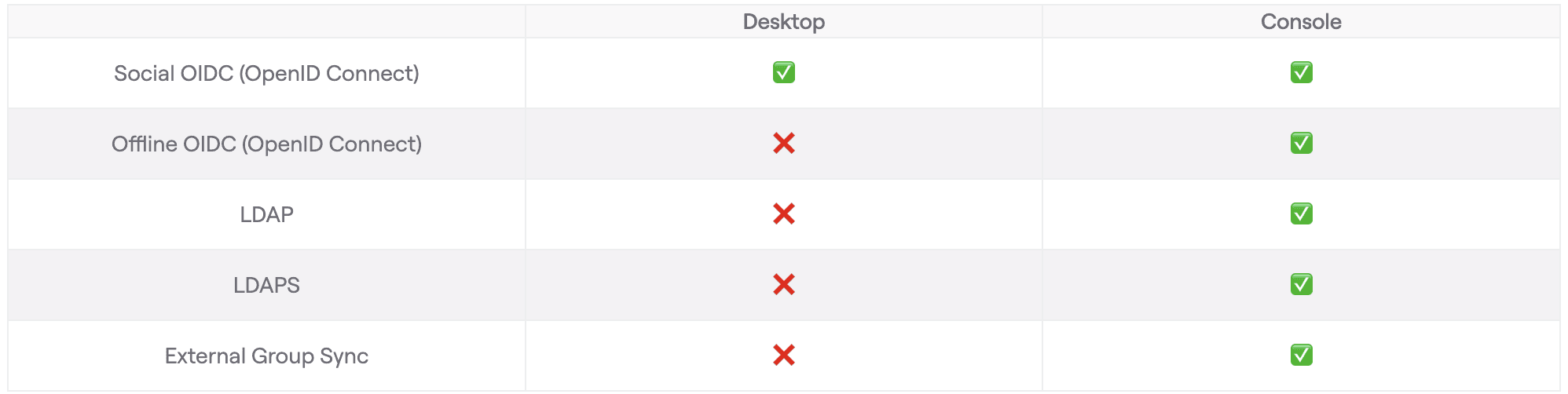Click the Console green checkmark for Offline OIDC
The width and height of the screenshot is (1568, 394).
point(1301,143)
